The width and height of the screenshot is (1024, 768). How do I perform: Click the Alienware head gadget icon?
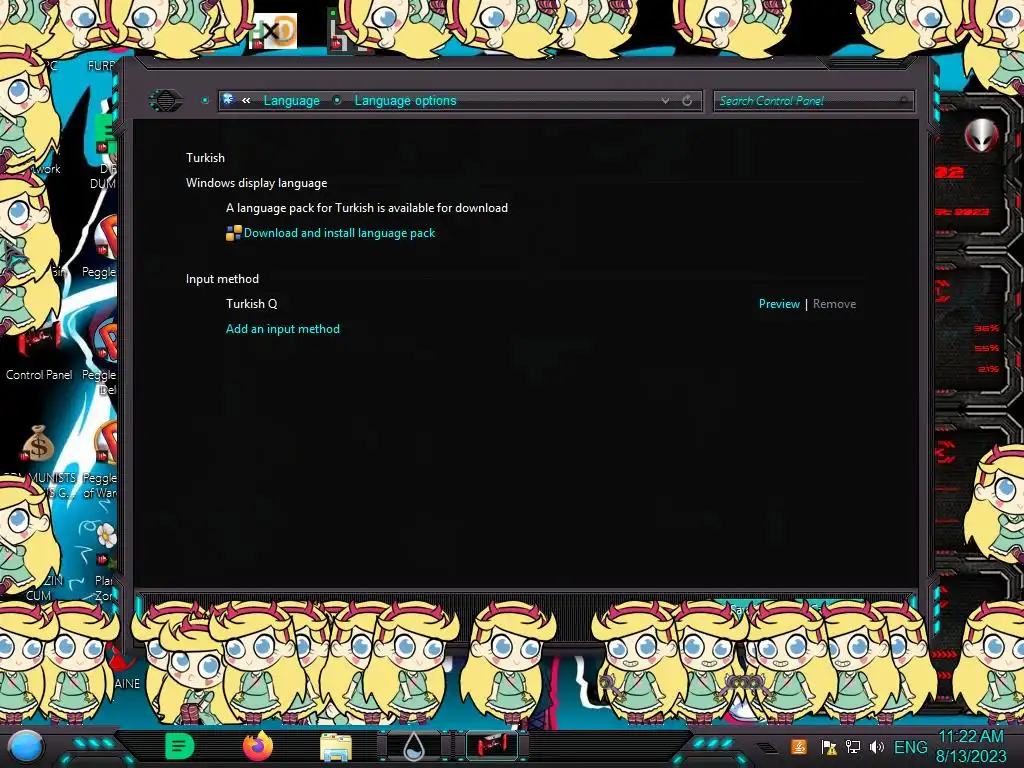[981, 136]
